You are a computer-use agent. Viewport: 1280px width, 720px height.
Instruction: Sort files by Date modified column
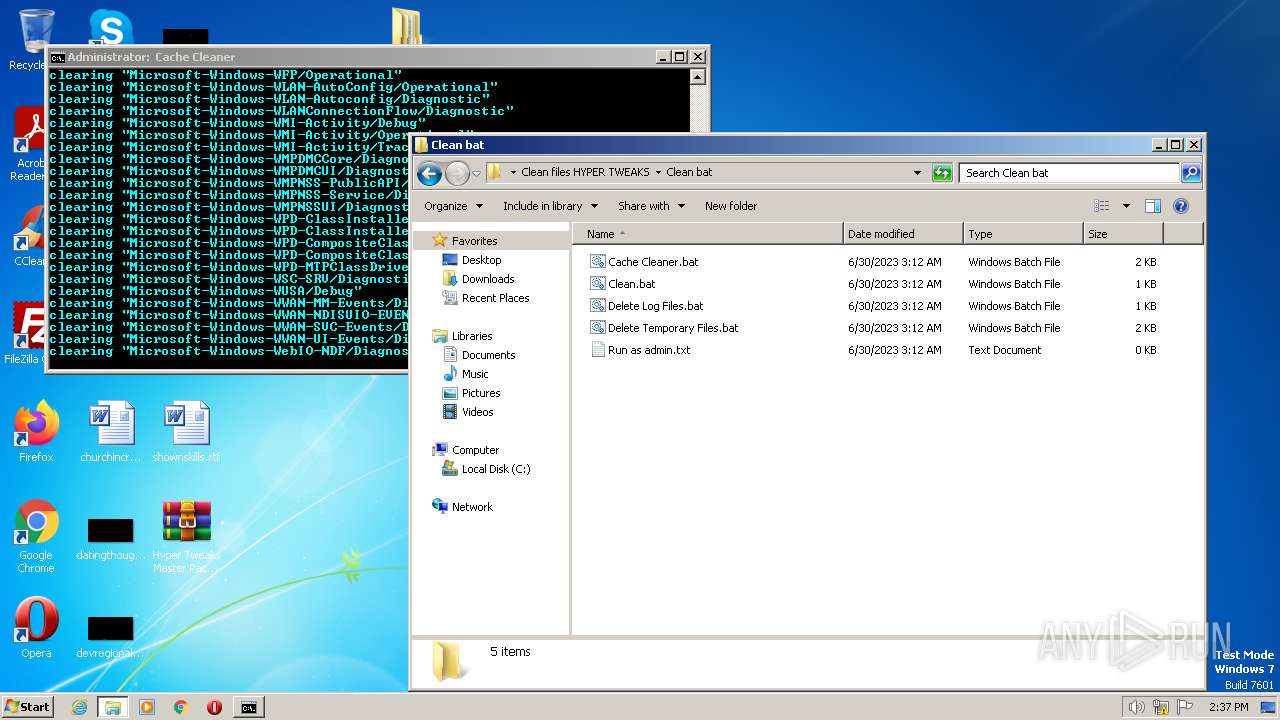[x=903, y=234]
